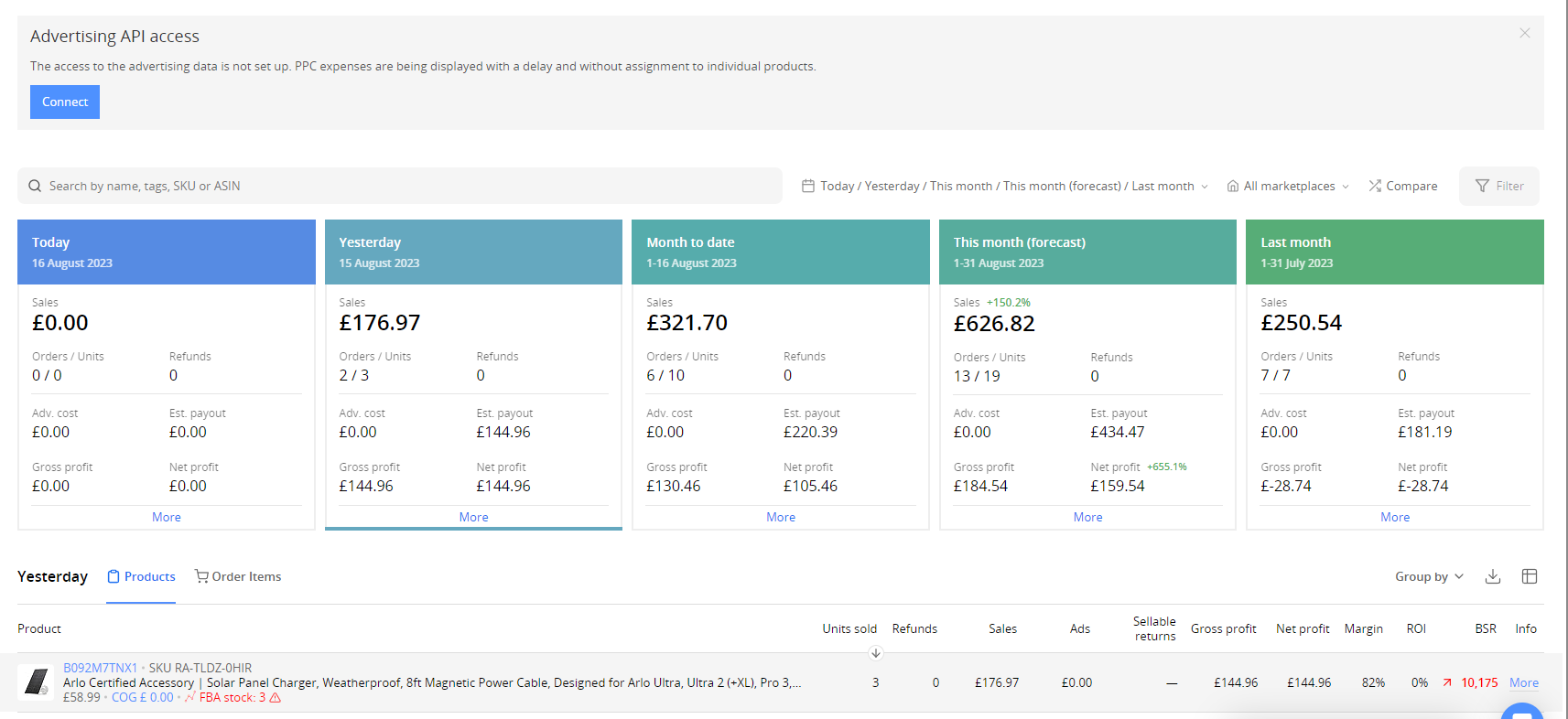Click the small stock trend chart icon
Screen dimensions: 1568x719
[x=190, y=697]
